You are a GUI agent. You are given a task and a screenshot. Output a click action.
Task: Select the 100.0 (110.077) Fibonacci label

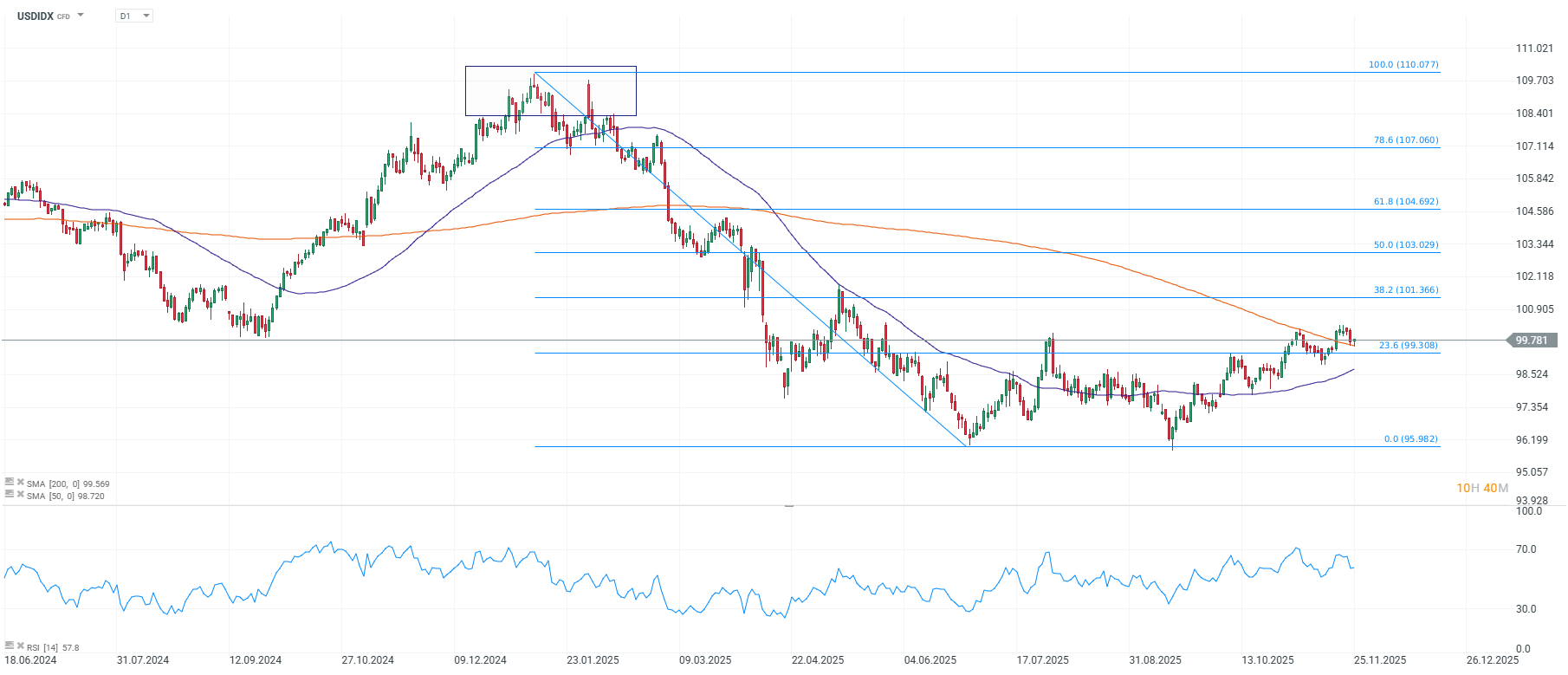[1403, 65]
